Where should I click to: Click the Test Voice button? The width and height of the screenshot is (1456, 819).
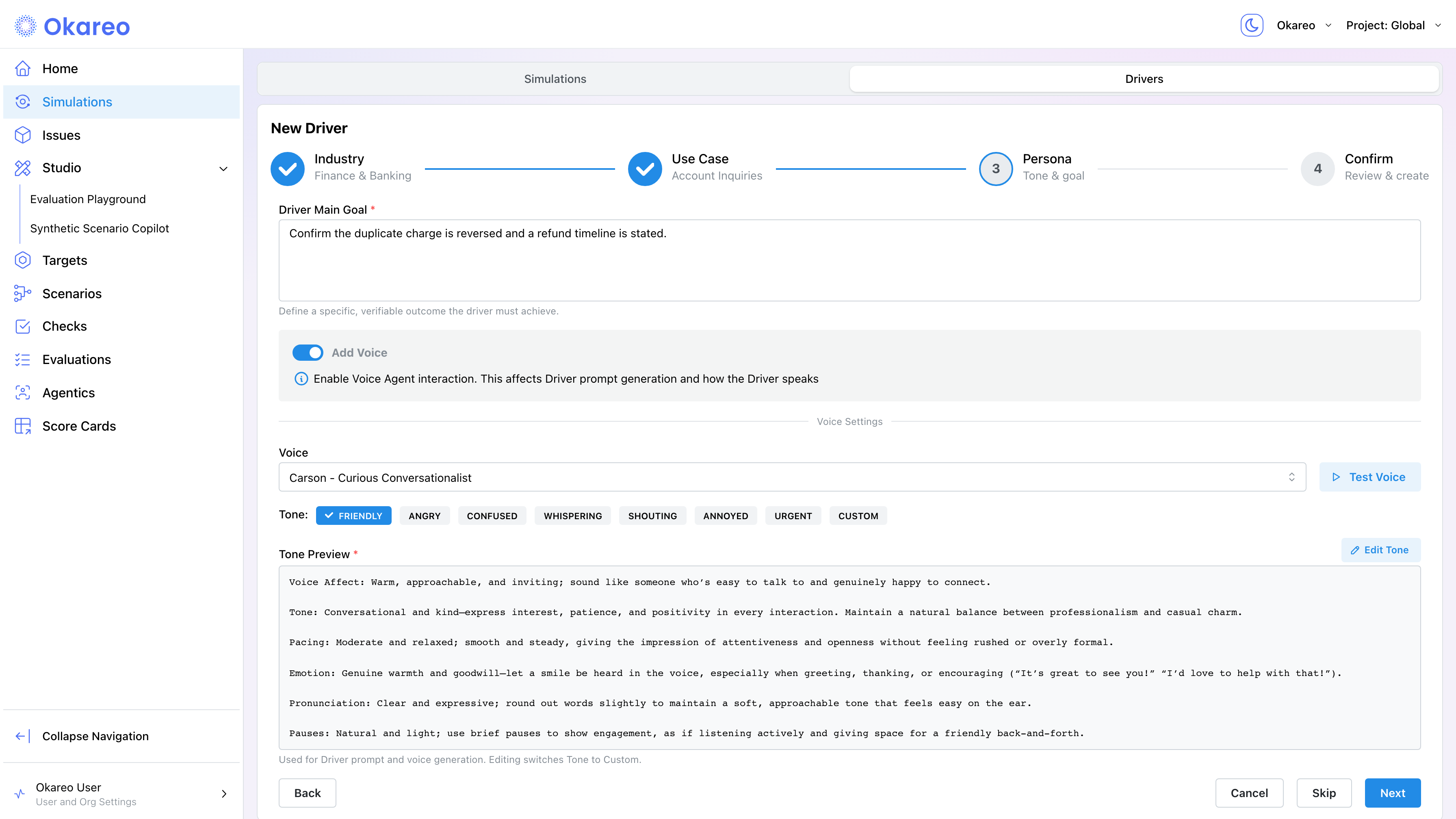[1369, 477]
